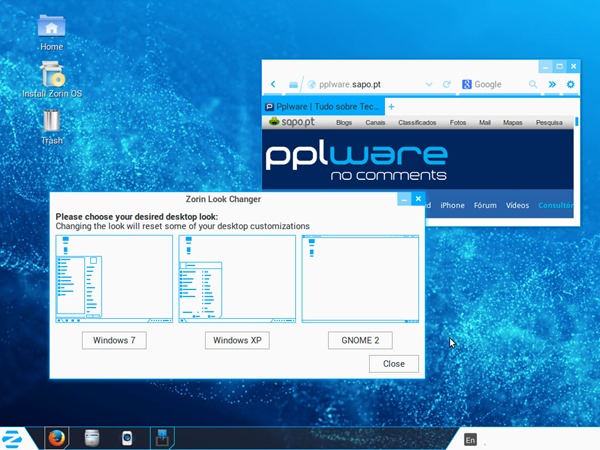
Task: Show more toolbar items chevron
Action: coord(552,84)
